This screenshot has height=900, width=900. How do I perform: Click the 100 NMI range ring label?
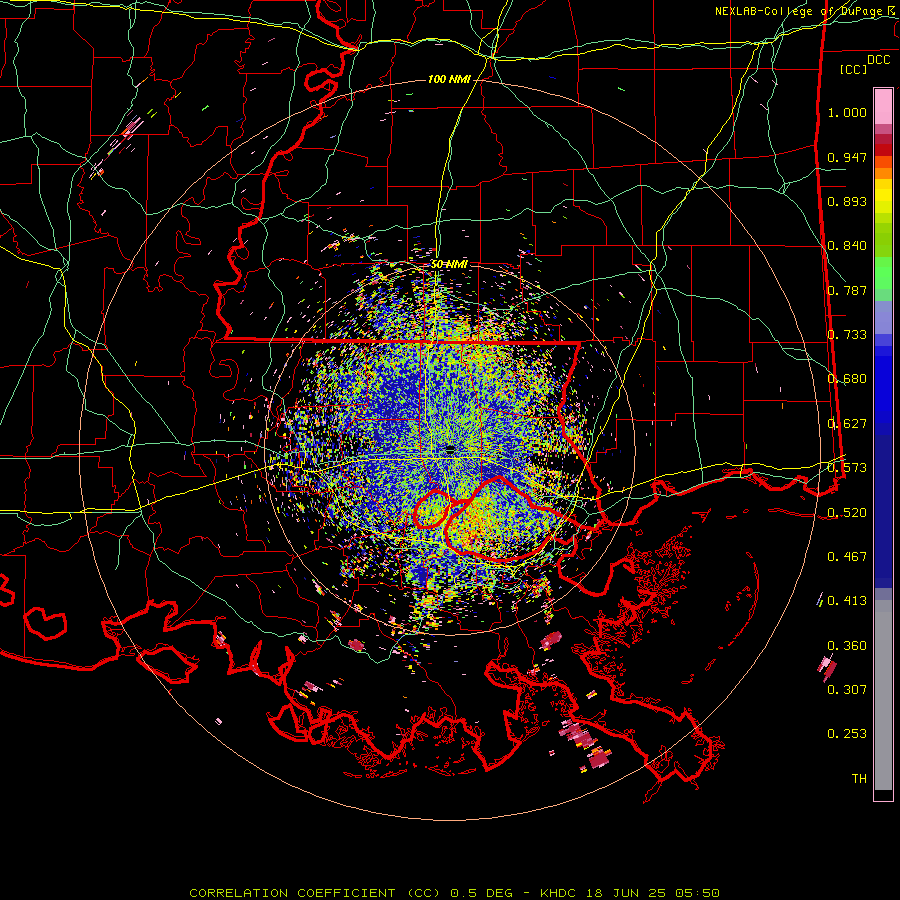click(449, 79)
